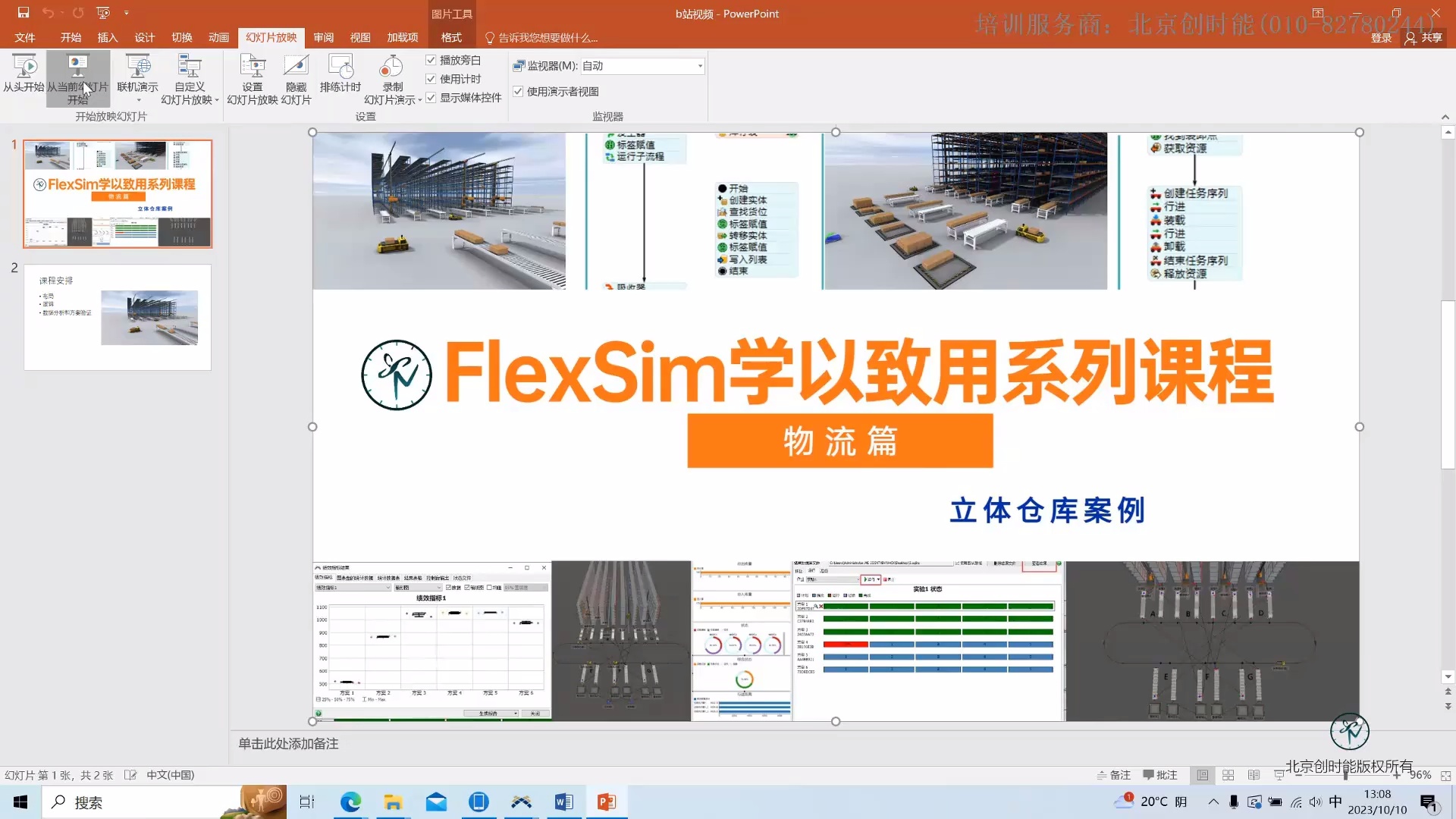Toggle the 备注 notes pane

coord(1113,775)
